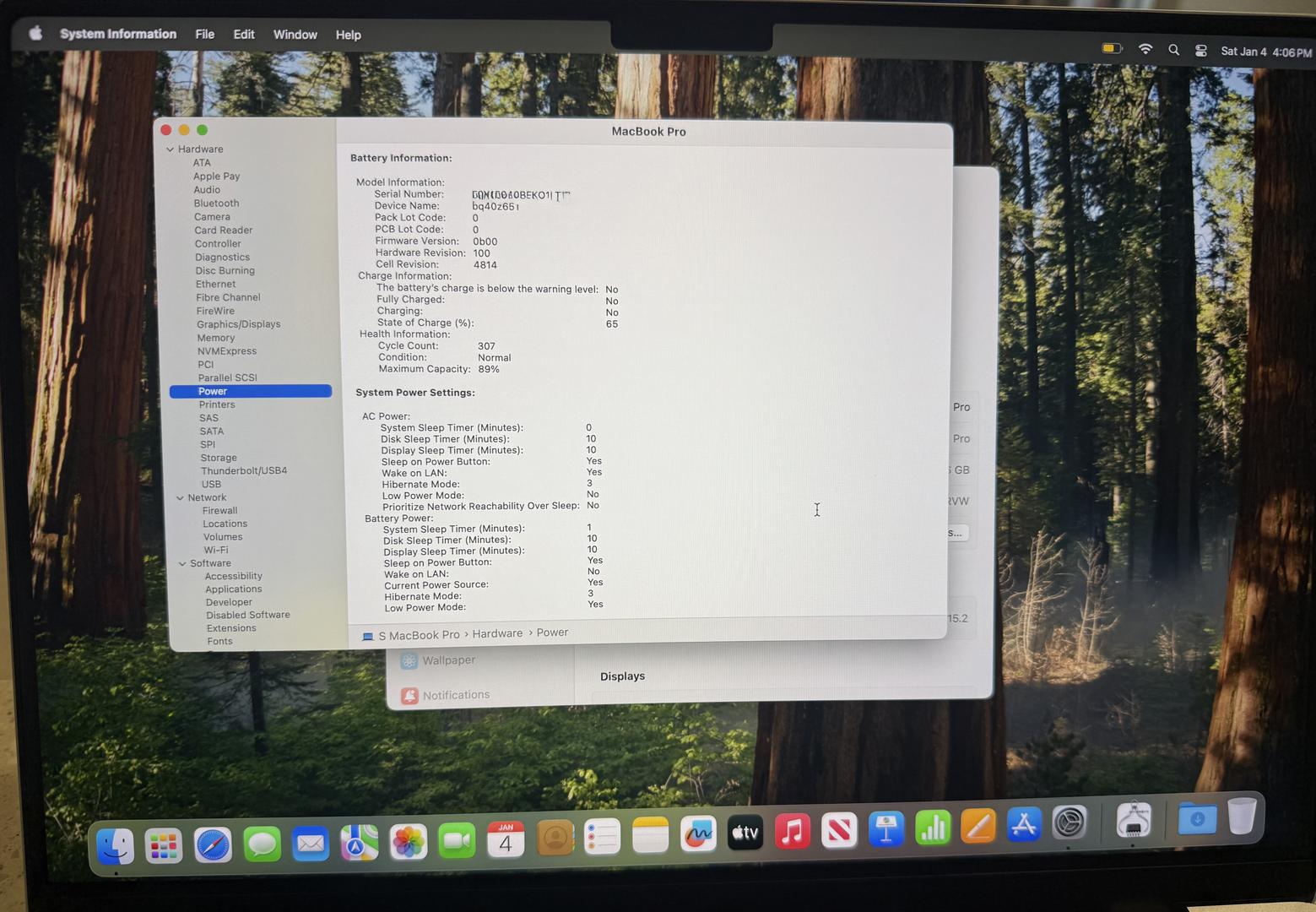
Task: Click S MacBook Pro in the path bar
Action: click(411, 635)
